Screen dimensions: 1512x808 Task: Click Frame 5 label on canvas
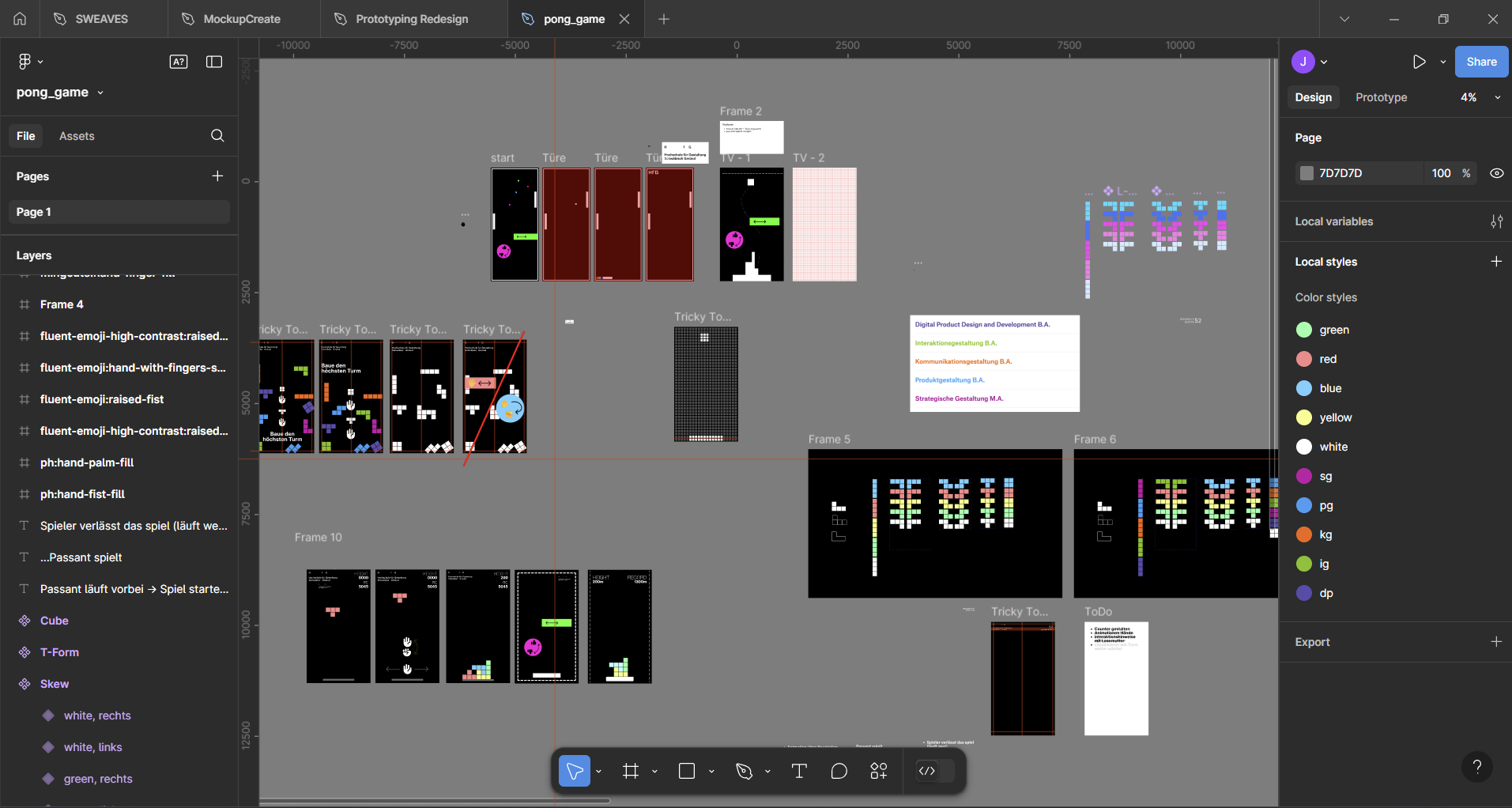pos(829,440)
